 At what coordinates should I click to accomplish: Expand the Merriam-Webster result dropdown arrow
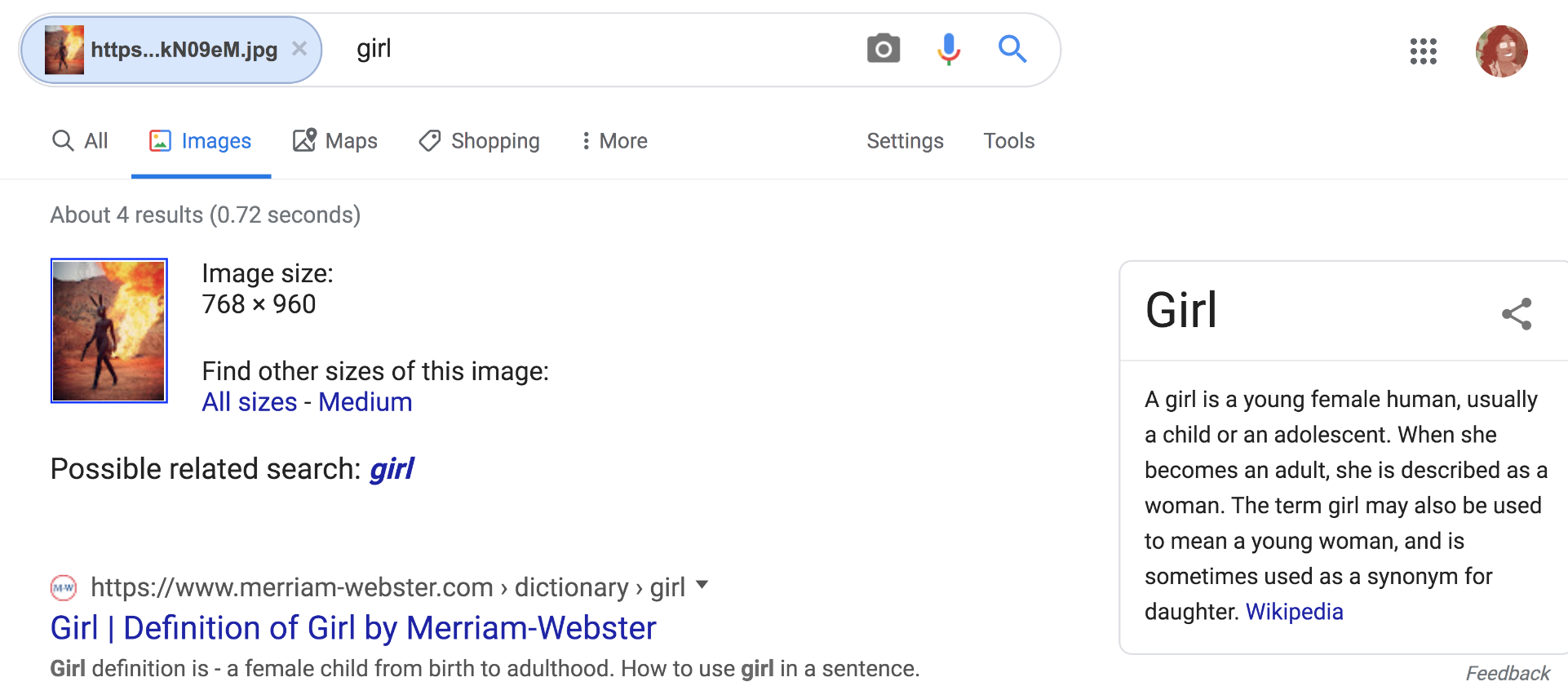pos(702,585)
